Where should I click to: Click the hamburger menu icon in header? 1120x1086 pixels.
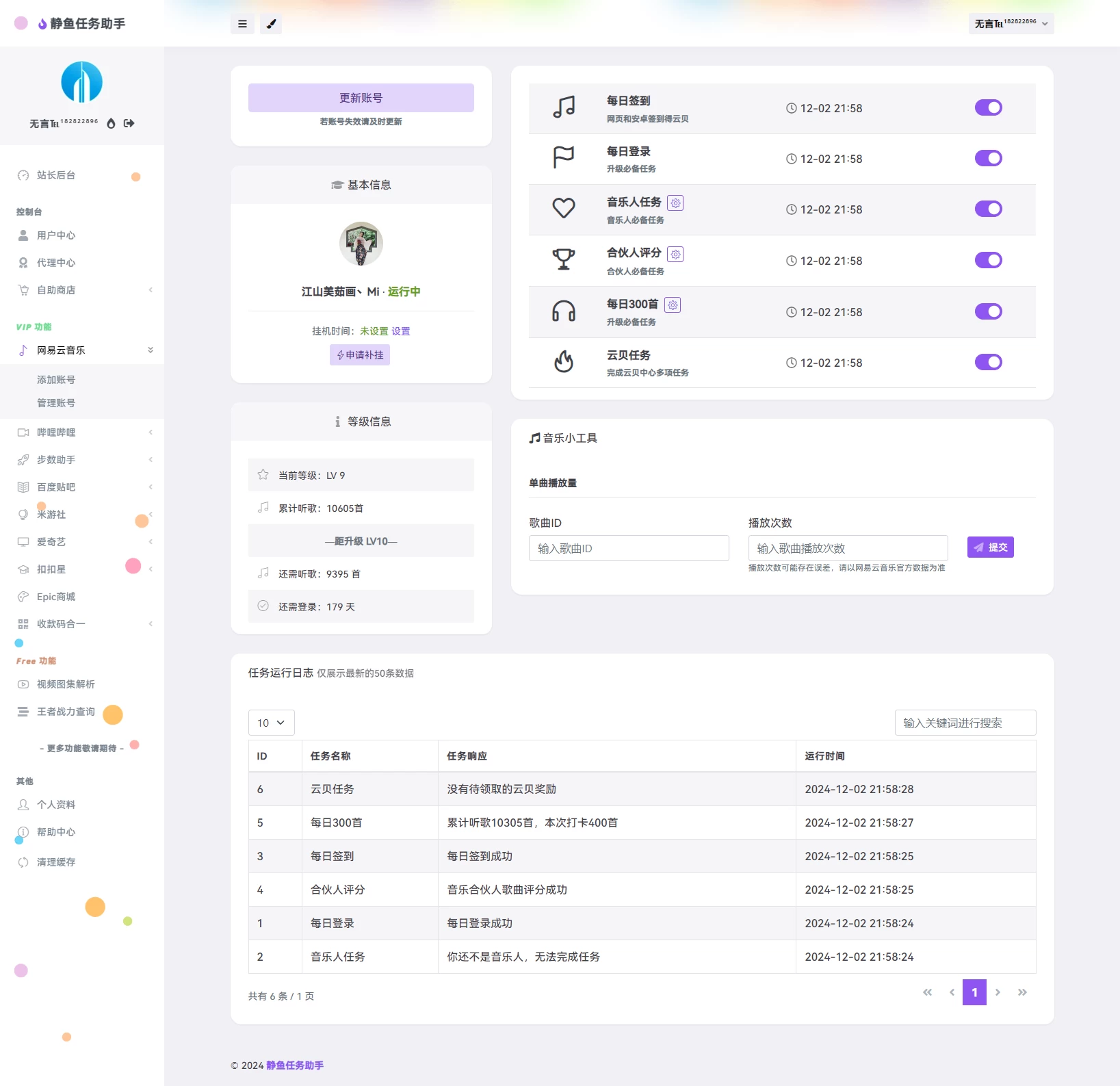242,24
